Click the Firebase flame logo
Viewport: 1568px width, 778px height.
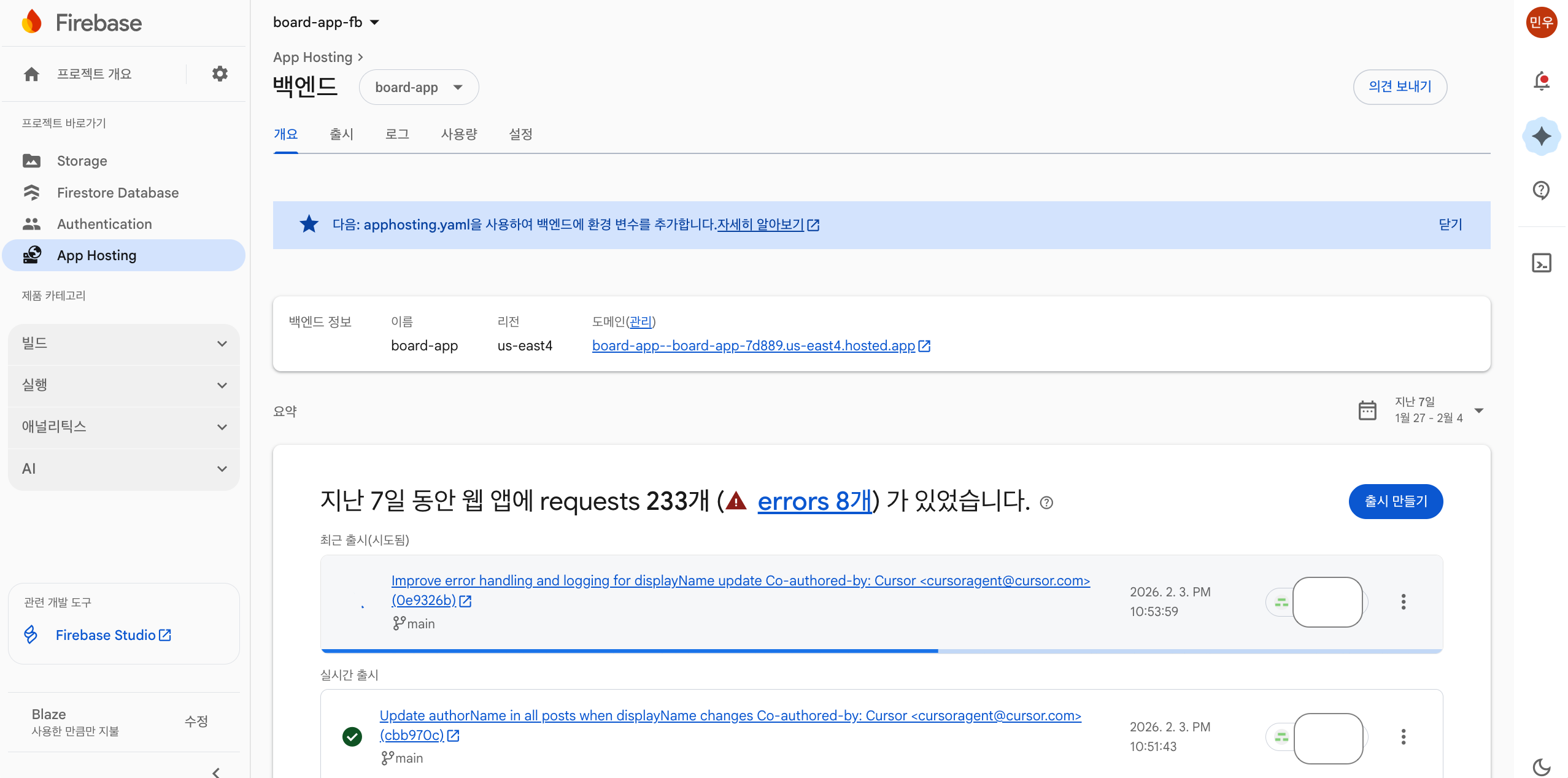point(32,23)
